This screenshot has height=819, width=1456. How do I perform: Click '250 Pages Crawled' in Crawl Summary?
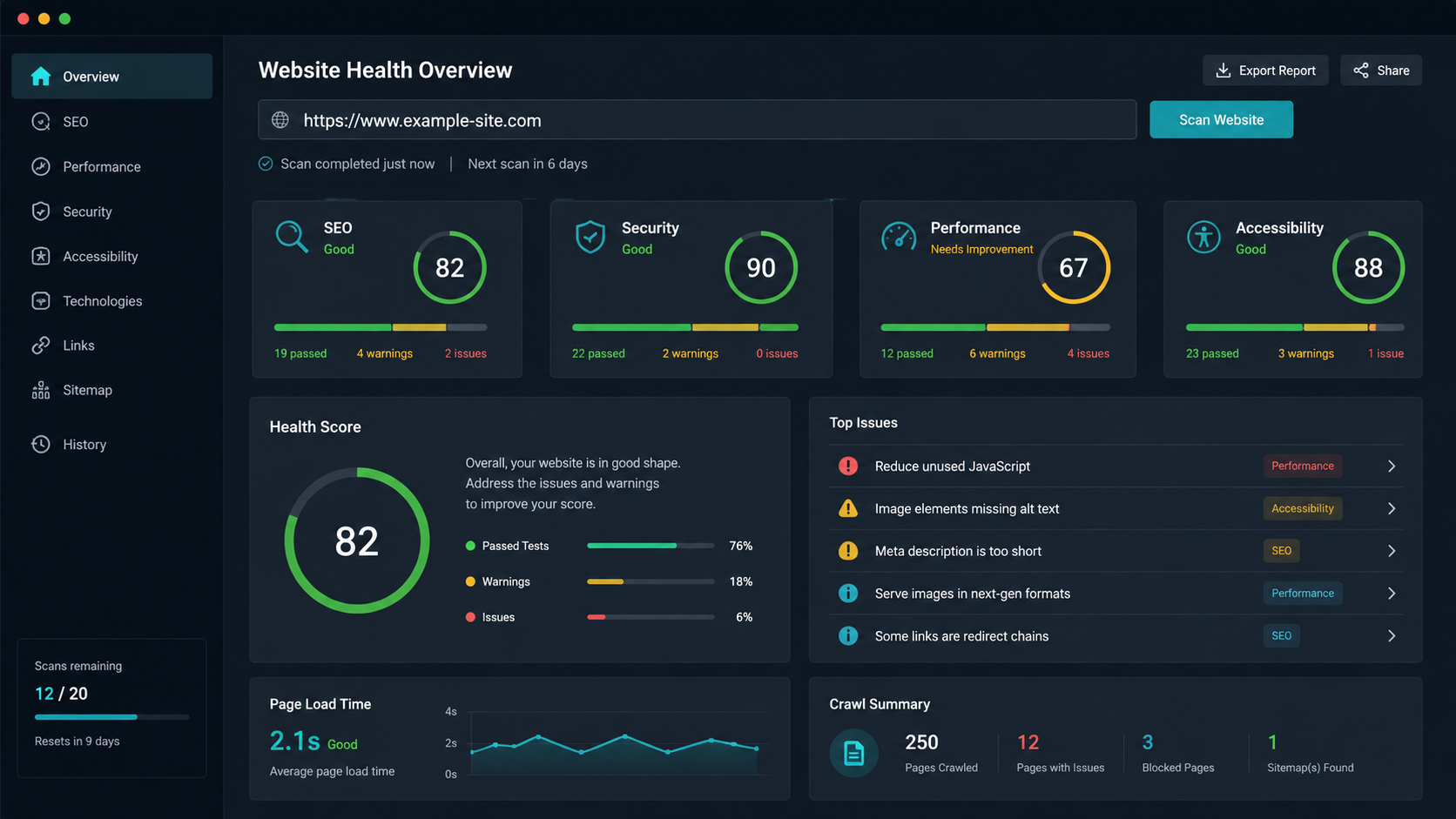(941, 753)
